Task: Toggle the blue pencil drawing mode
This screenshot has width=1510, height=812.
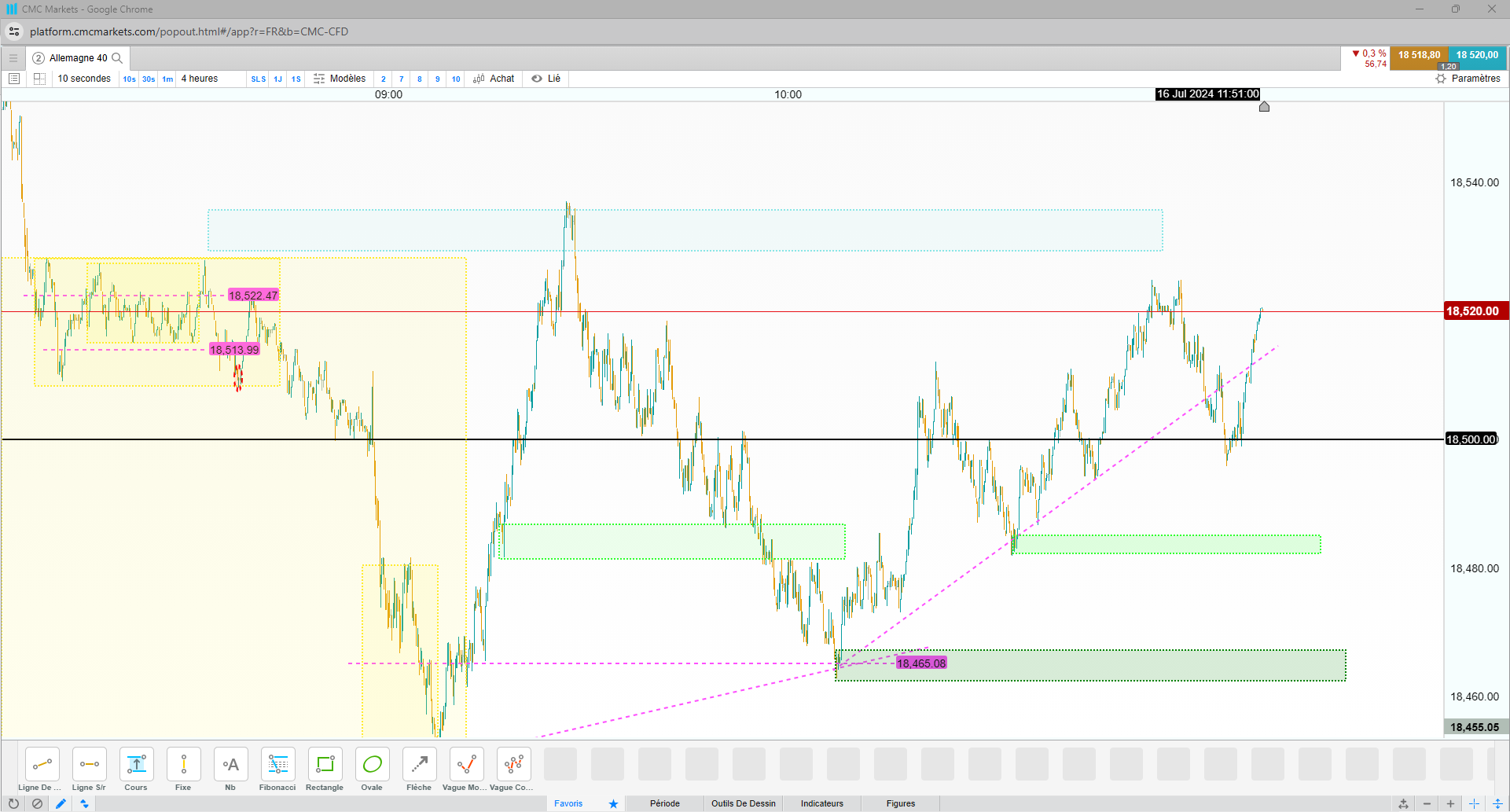Action: click(x=61, y=803)
